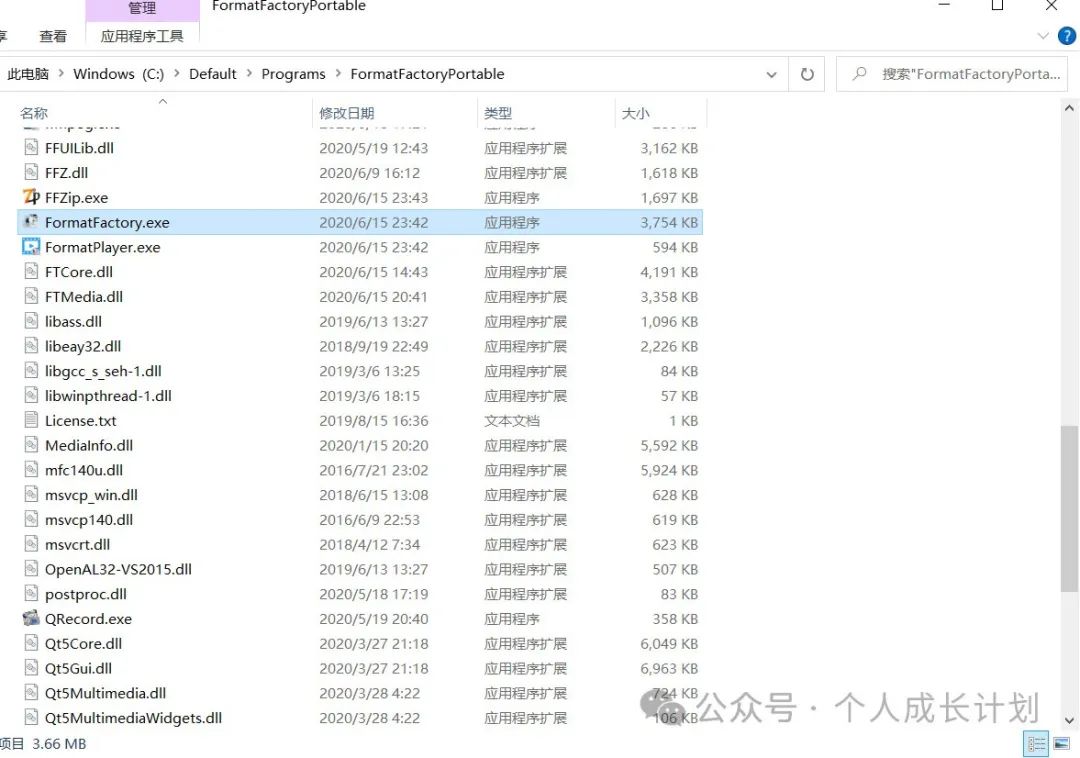Viewport: 1080px width, 758px height.
Task: Open the dropdown after Windows (C:) in path
Action: [176, 74]
